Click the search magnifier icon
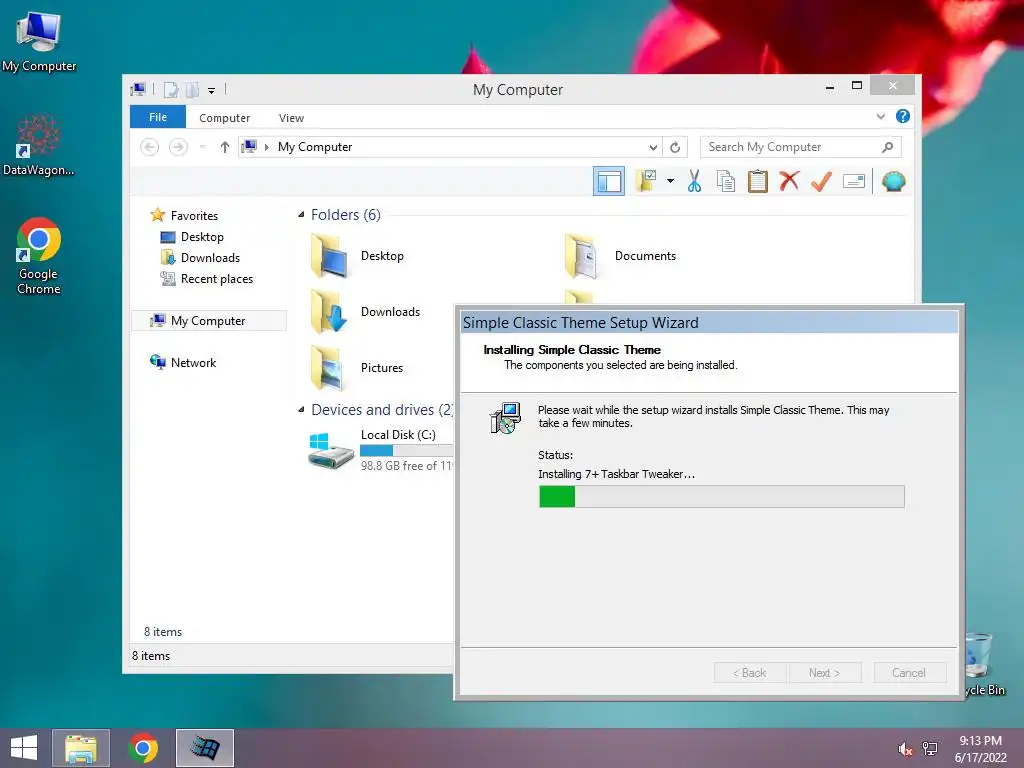 pos(887,147)
